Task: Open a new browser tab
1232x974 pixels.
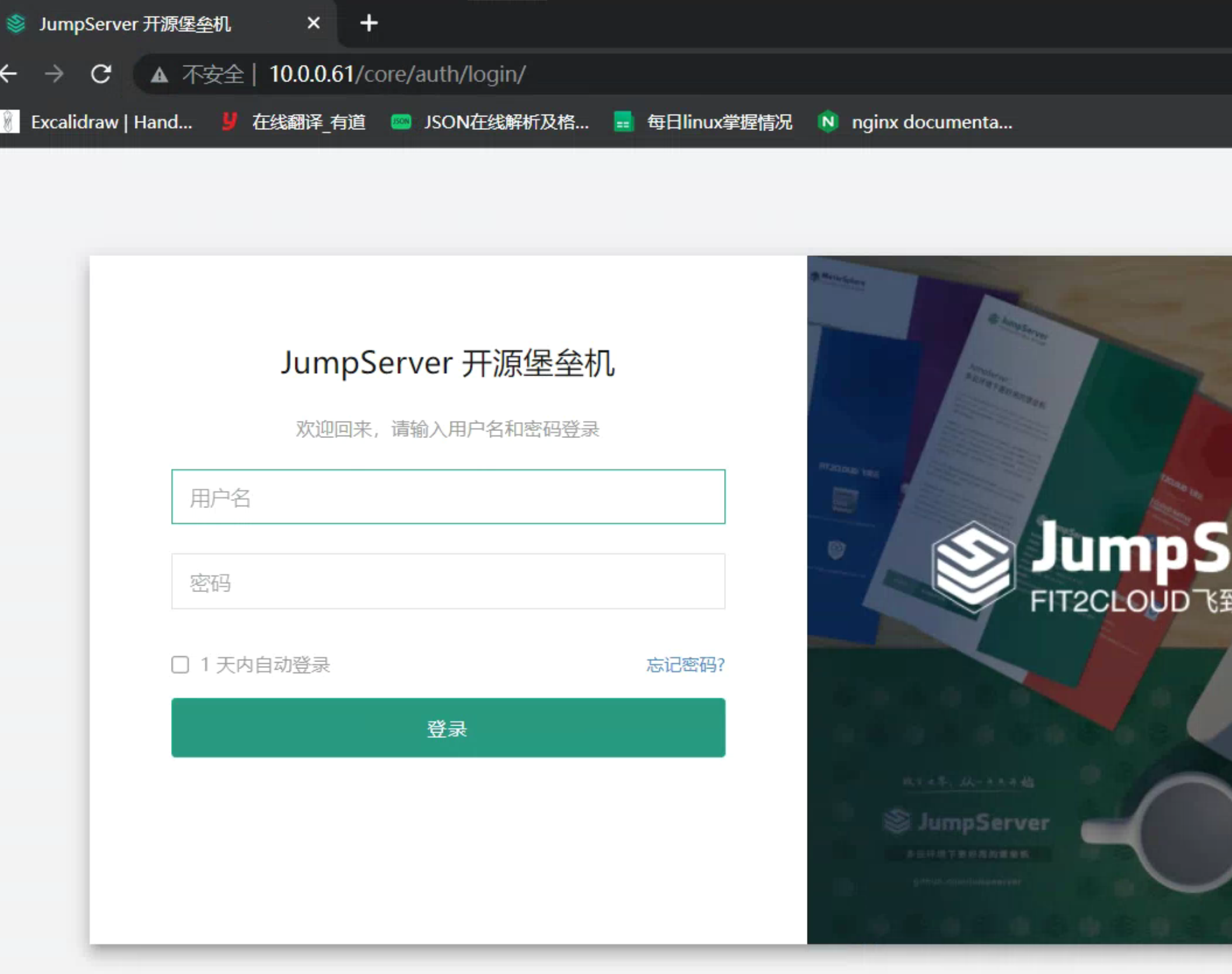Action: 368,24
